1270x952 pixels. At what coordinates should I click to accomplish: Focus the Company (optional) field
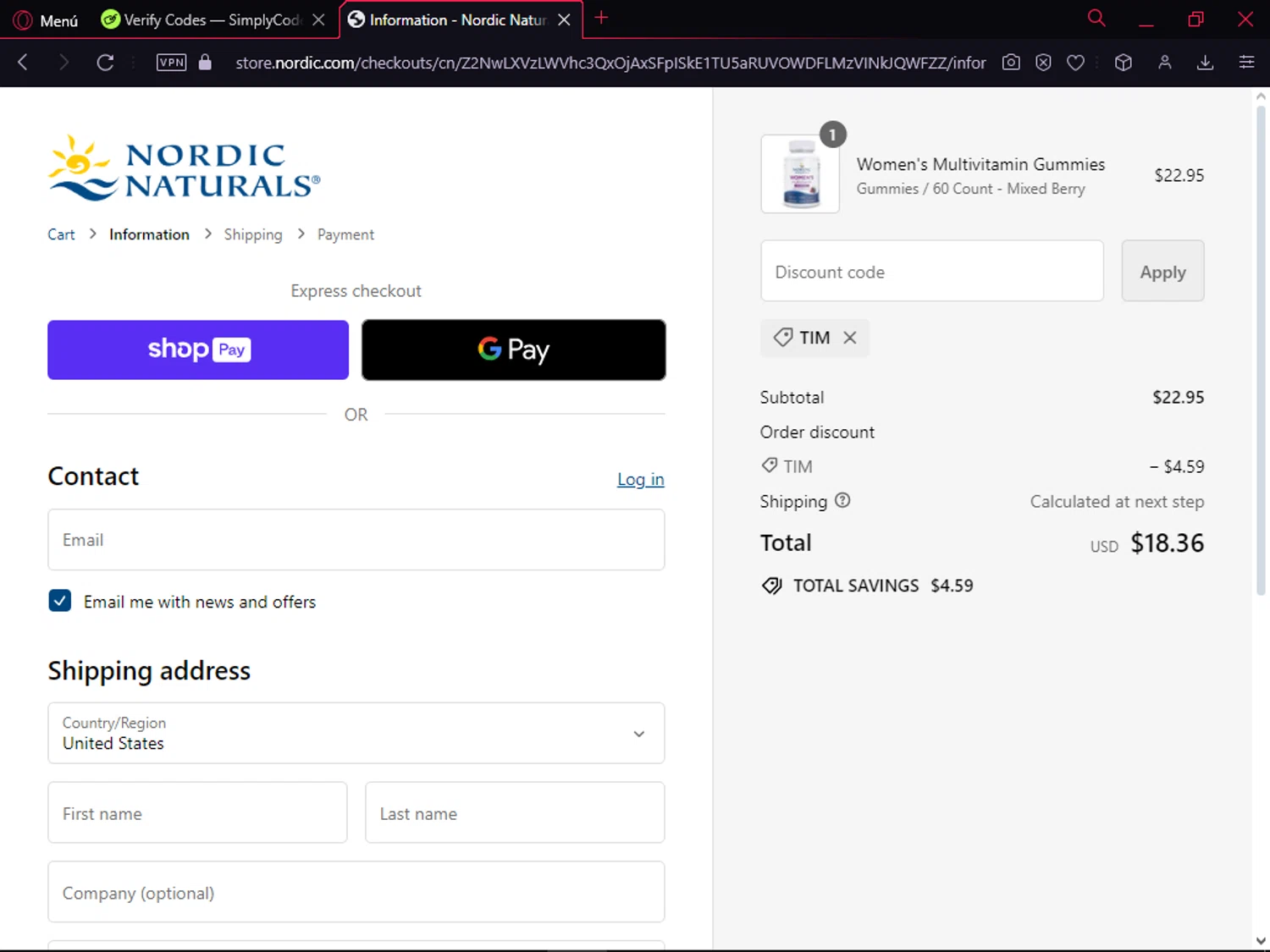click(x=356, y=892)
